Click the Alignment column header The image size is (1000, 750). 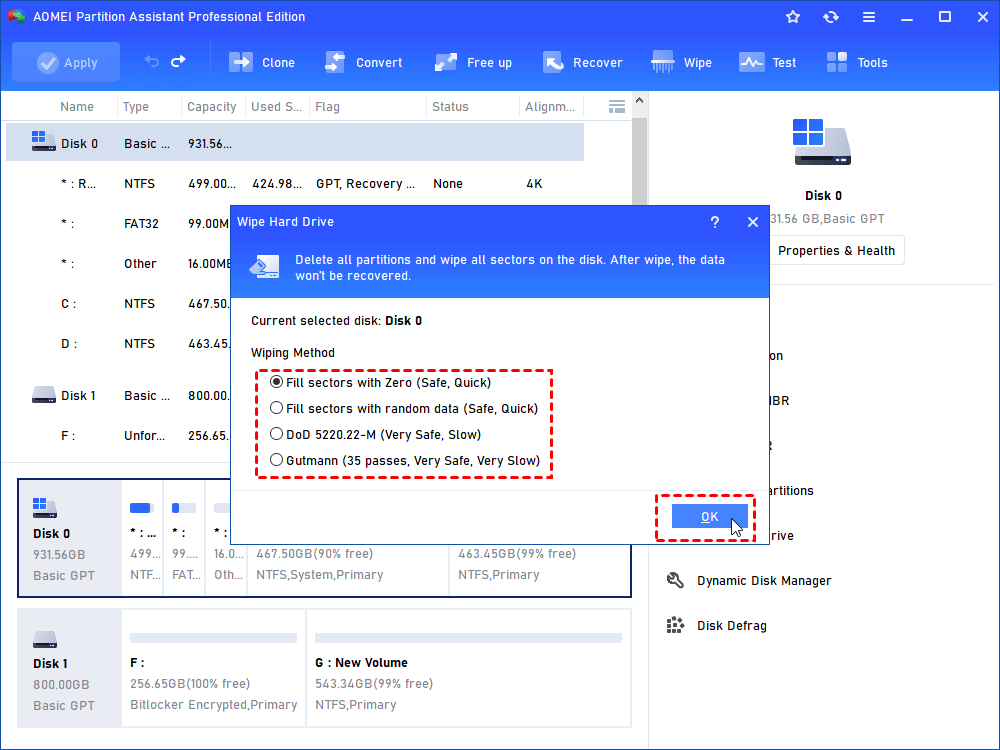click(550, 107)
